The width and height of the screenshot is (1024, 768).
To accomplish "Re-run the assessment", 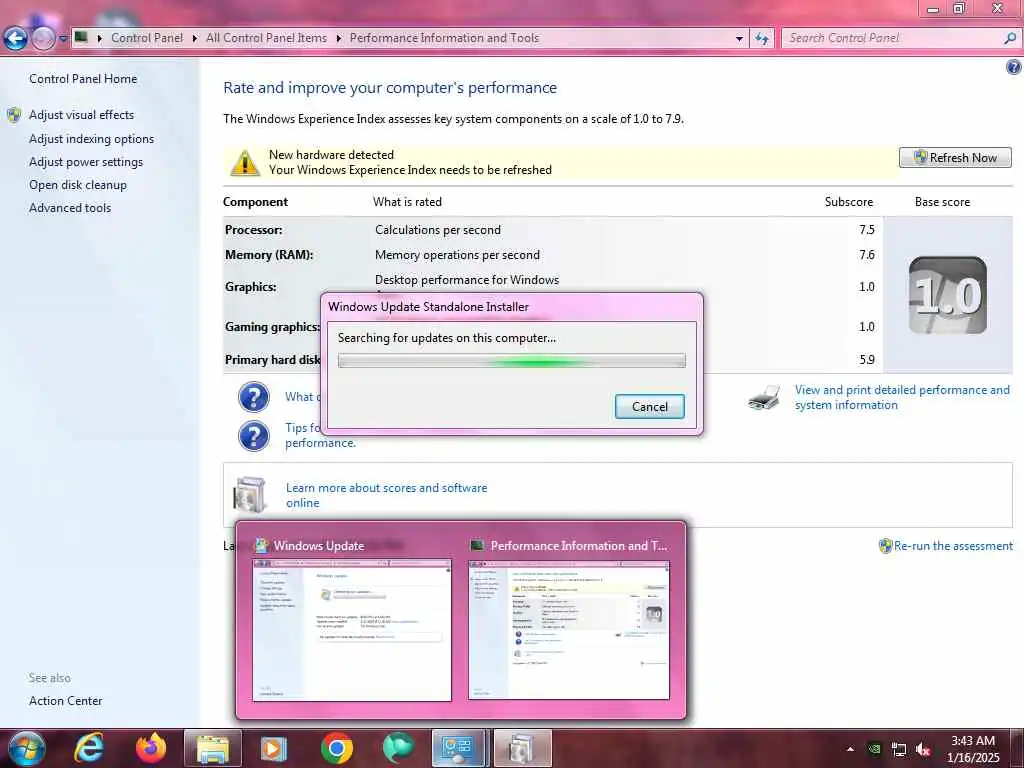I will (x=953, y=546).
